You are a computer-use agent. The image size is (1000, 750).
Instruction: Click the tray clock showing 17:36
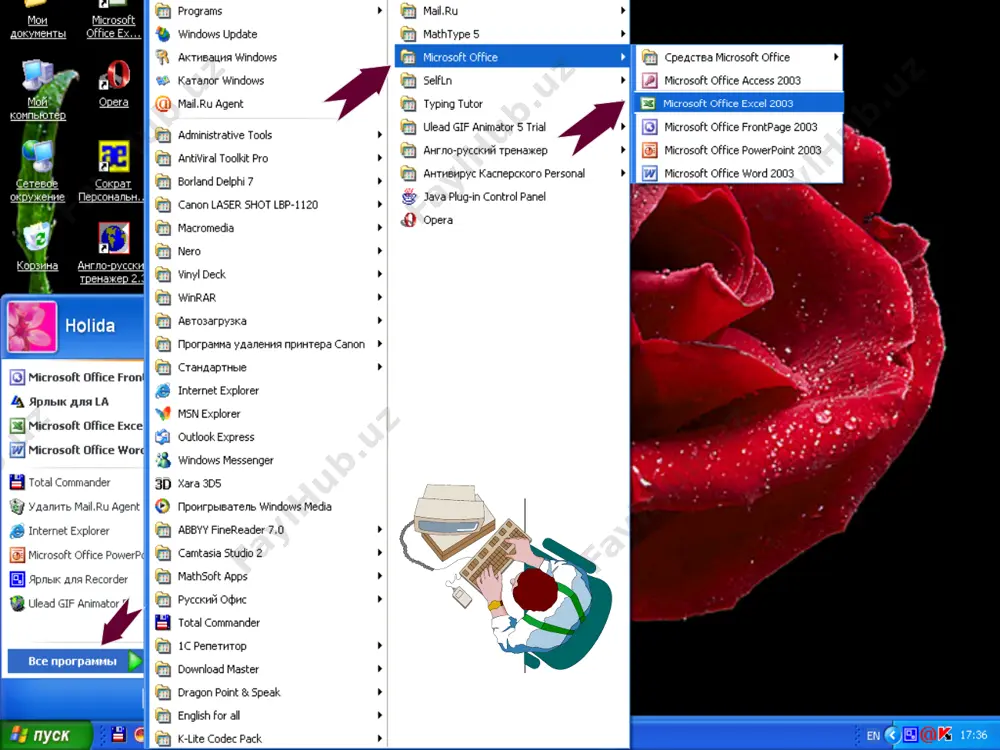[973, 735]
